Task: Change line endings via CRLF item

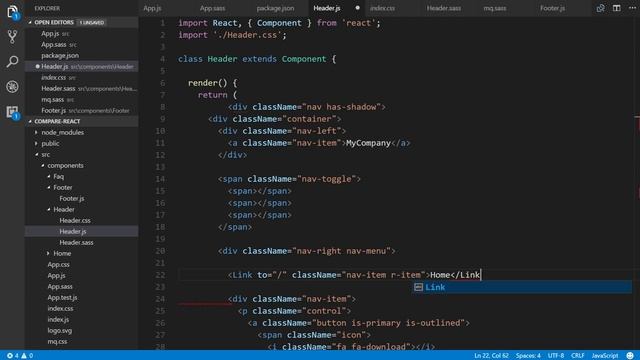Action: 578,356
